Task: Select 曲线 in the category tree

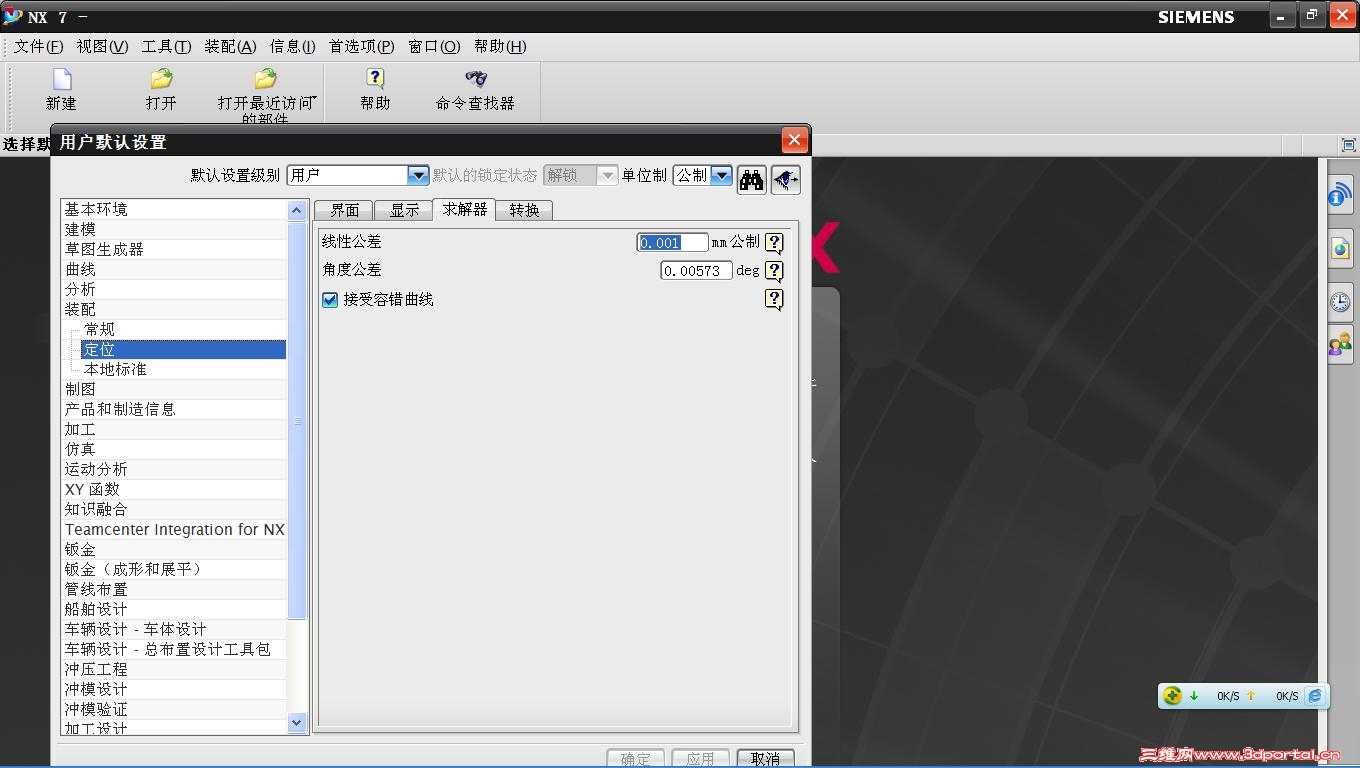Action: point(81,269)
